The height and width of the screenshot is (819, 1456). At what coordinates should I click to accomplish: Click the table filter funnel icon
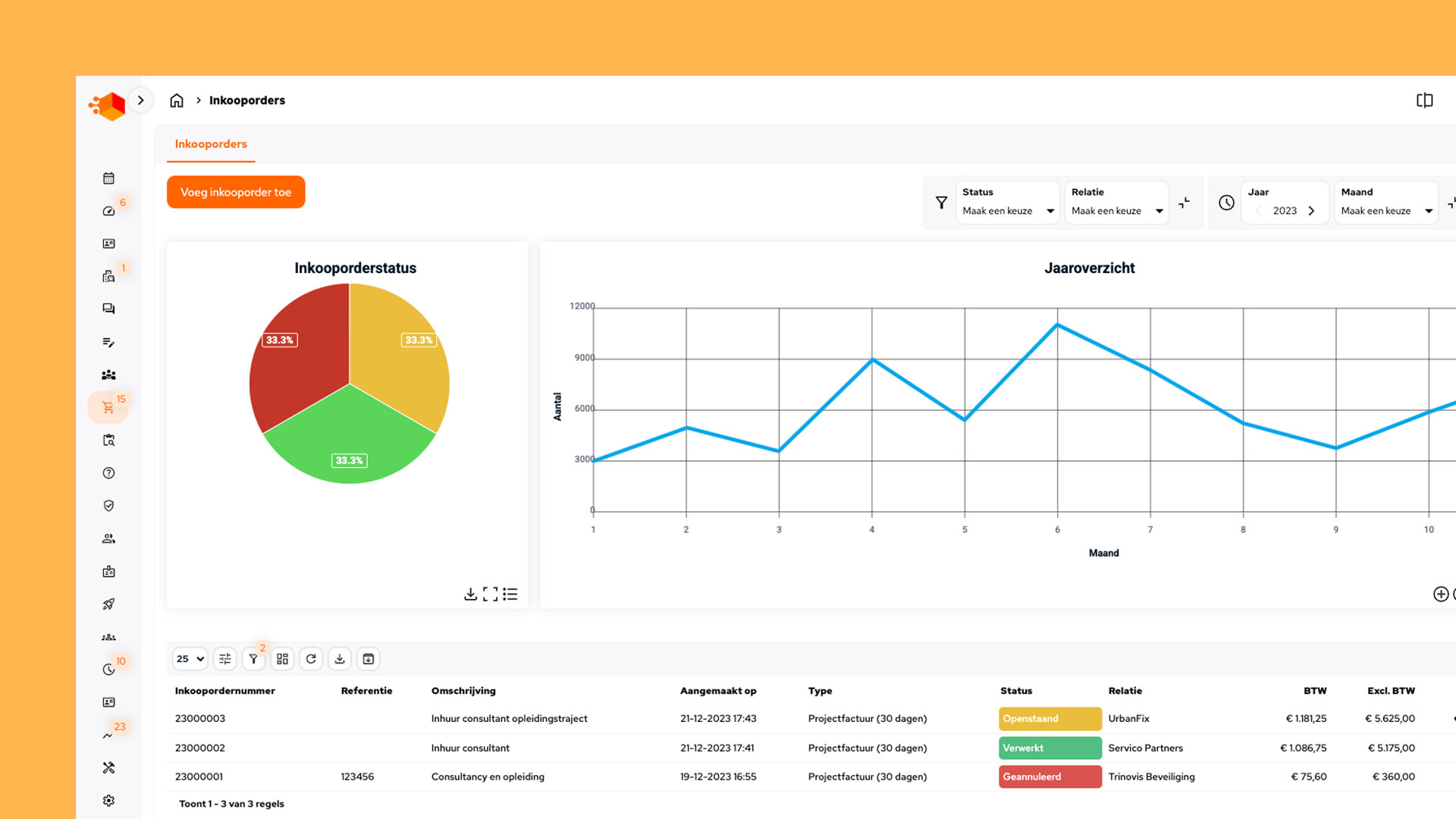[x=253, y=659]
